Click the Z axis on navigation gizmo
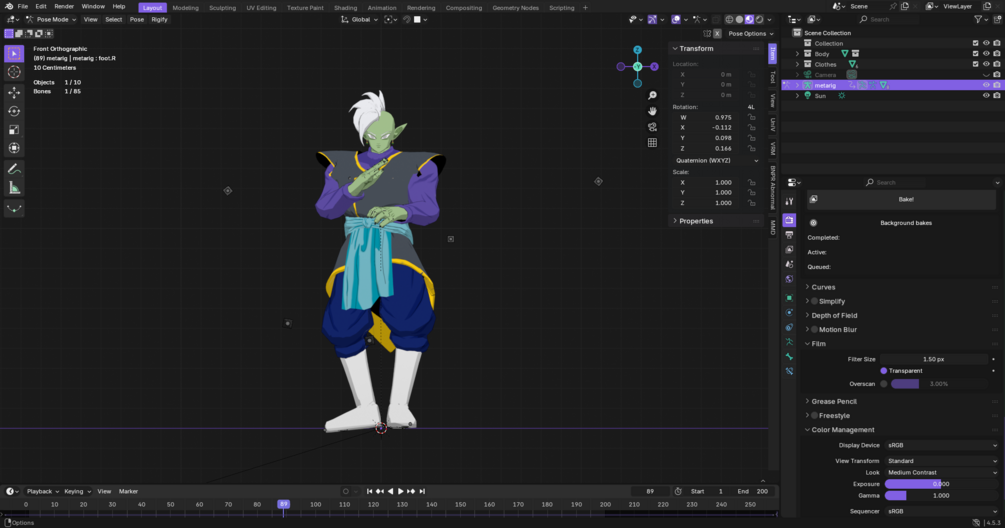 point(637,50)
